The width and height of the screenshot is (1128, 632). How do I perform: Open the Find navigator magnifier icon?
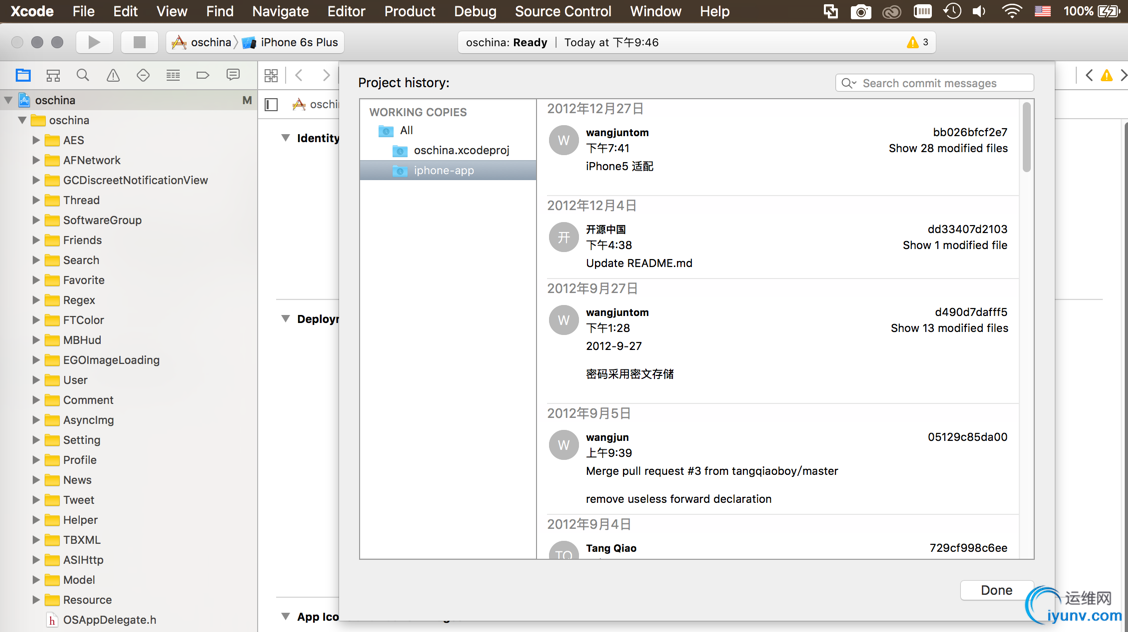pos(83,75)
